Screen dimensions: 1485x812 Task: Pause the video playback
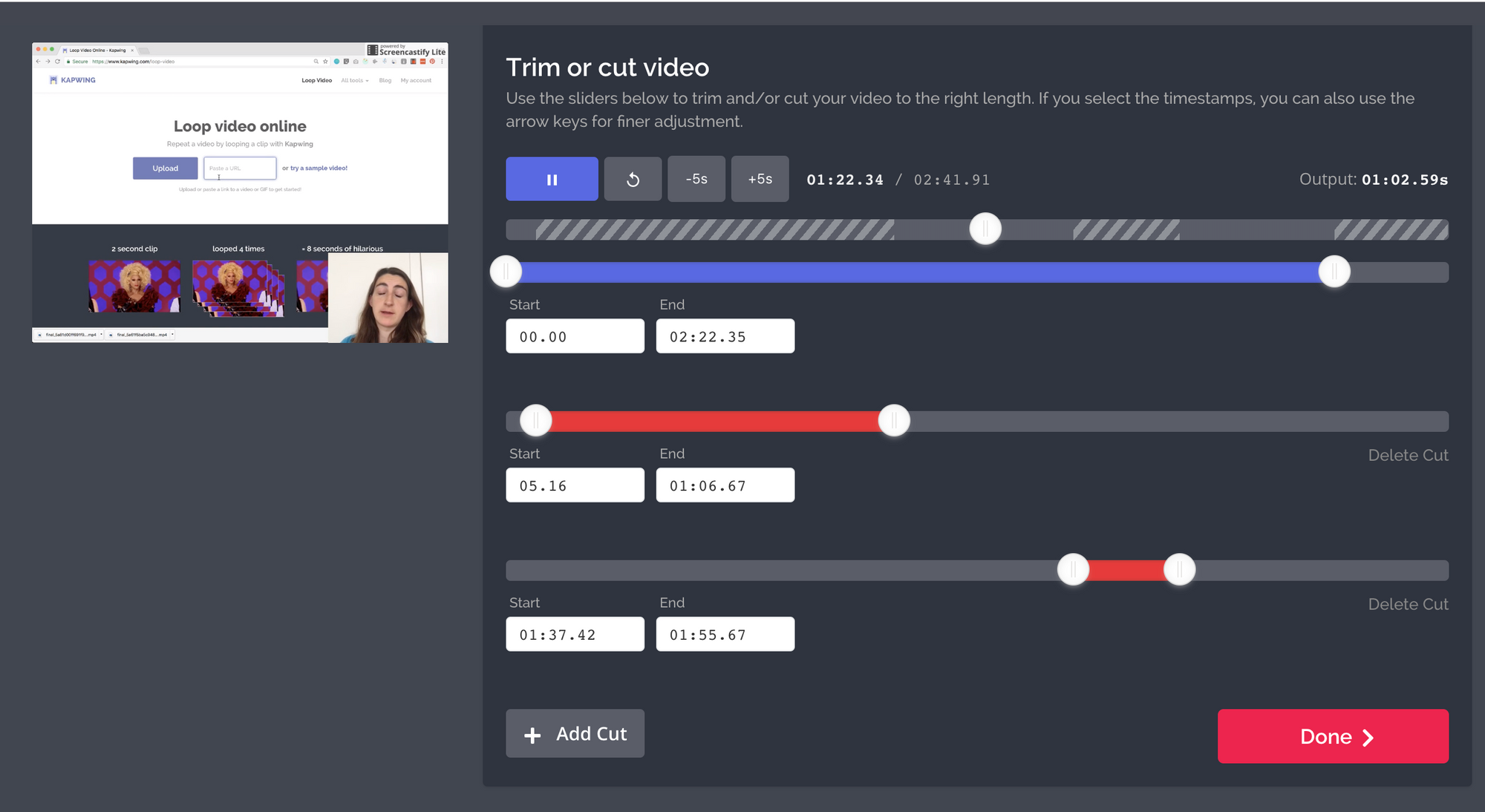pos(552,179)
